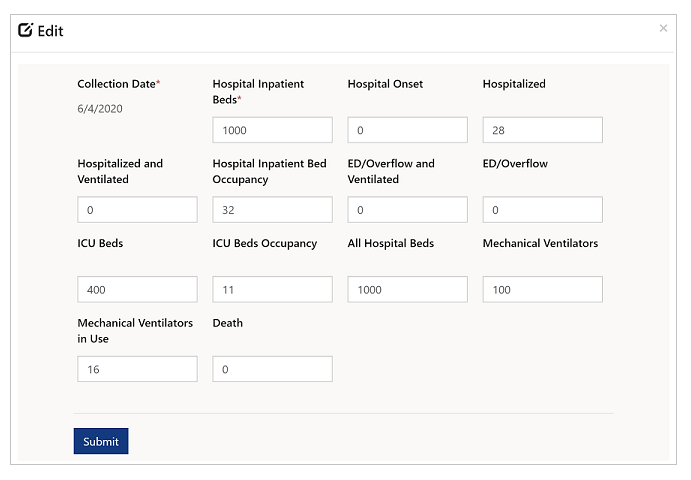The image size is (691, 480).
Task: Click the Edit dialog title text
Action: tap(50, 31)
